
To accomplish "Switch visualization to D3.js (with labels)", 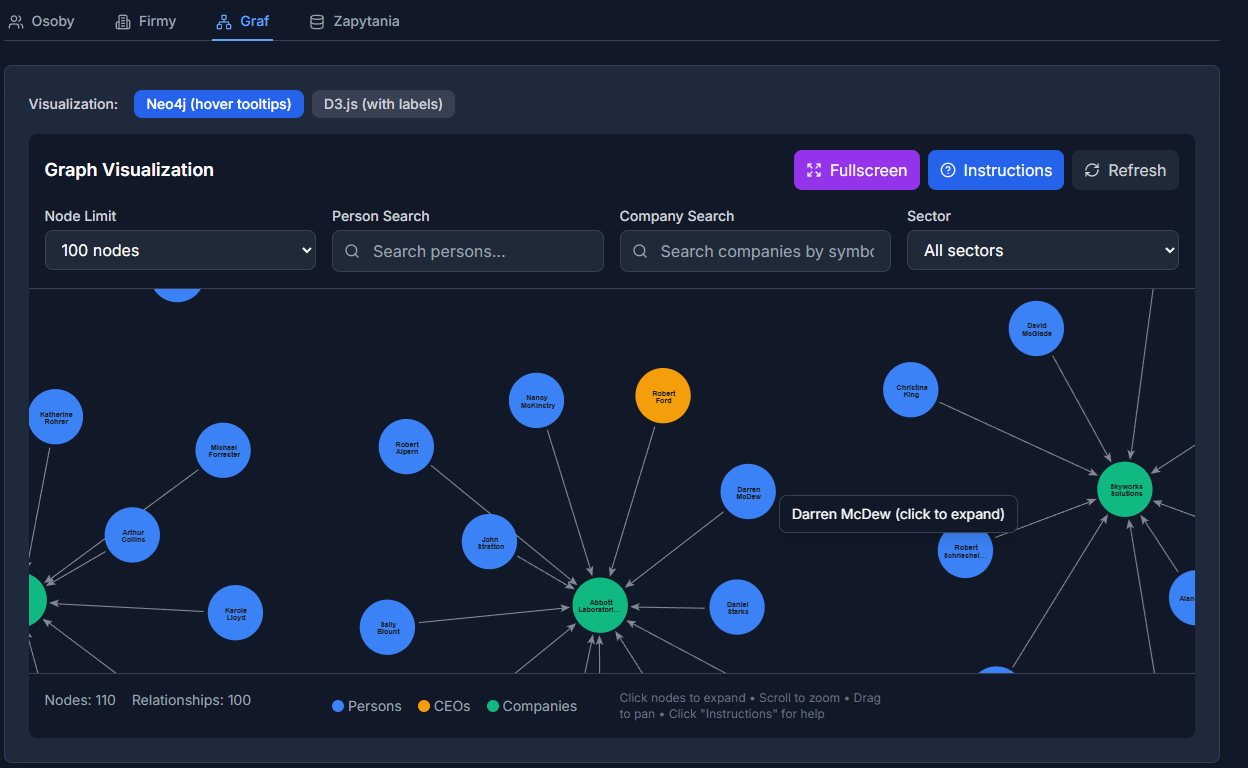I will [x=383, y=104].
